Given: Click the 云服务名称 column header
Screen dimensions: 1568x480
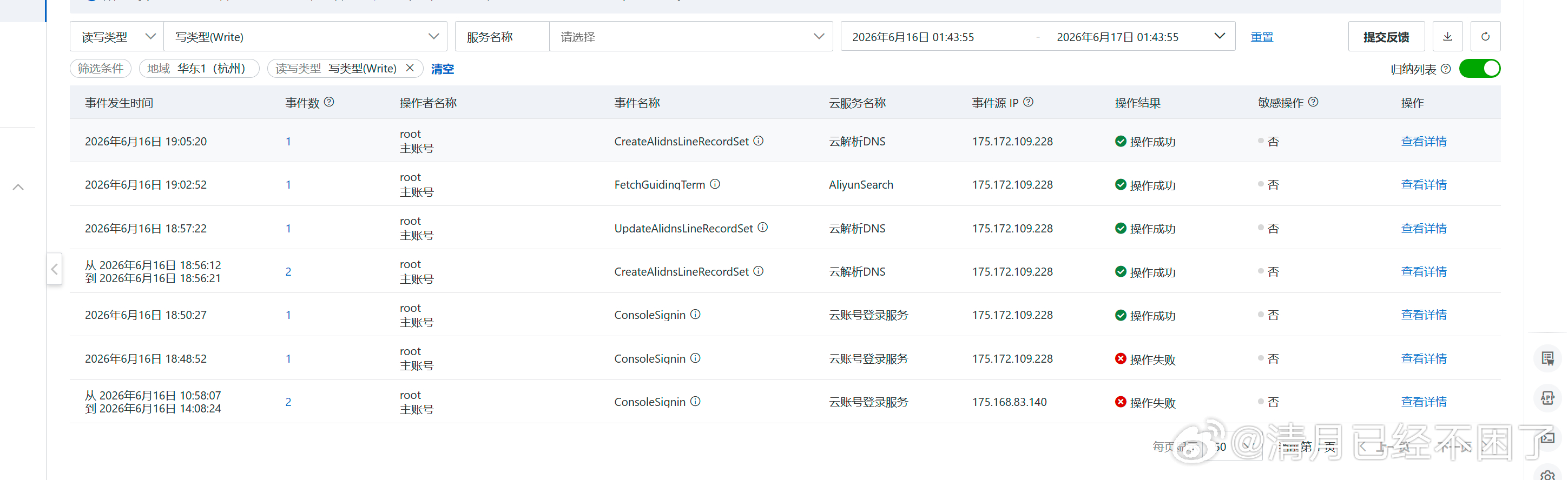Looking at the screenshot, I should (857, 103).
